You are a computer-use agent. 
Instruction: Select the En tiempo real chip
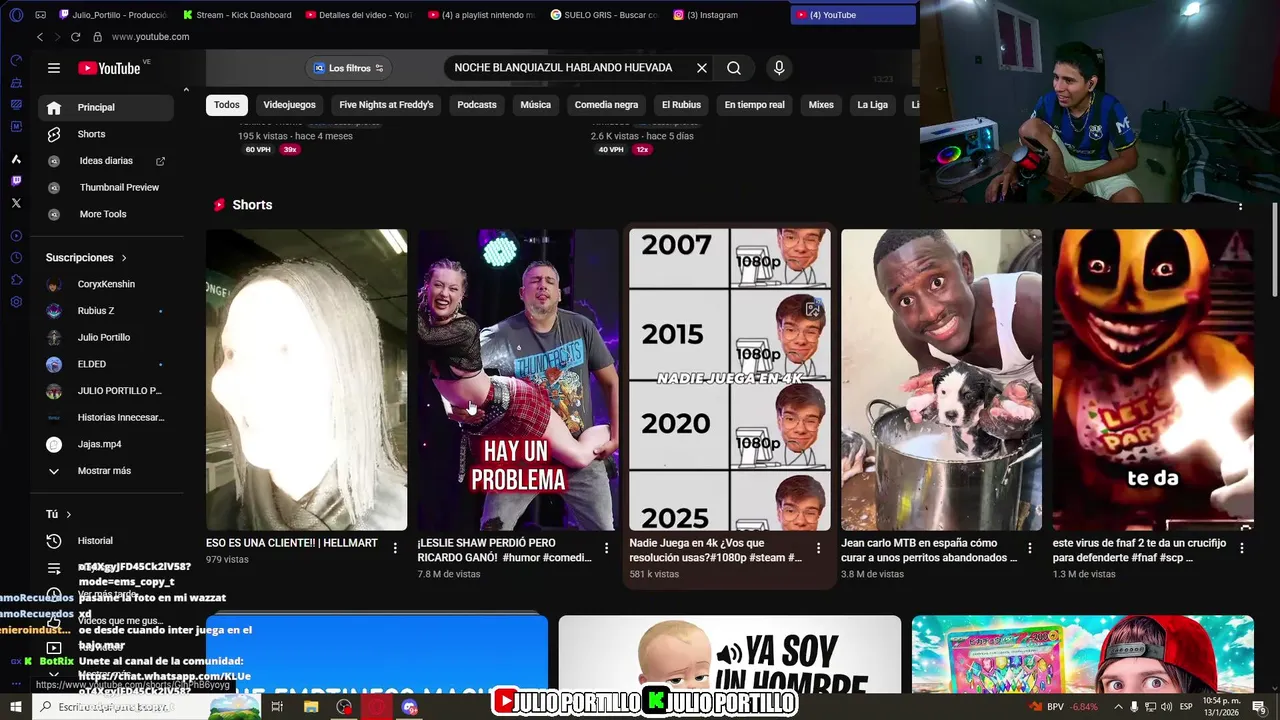(754, 105)
